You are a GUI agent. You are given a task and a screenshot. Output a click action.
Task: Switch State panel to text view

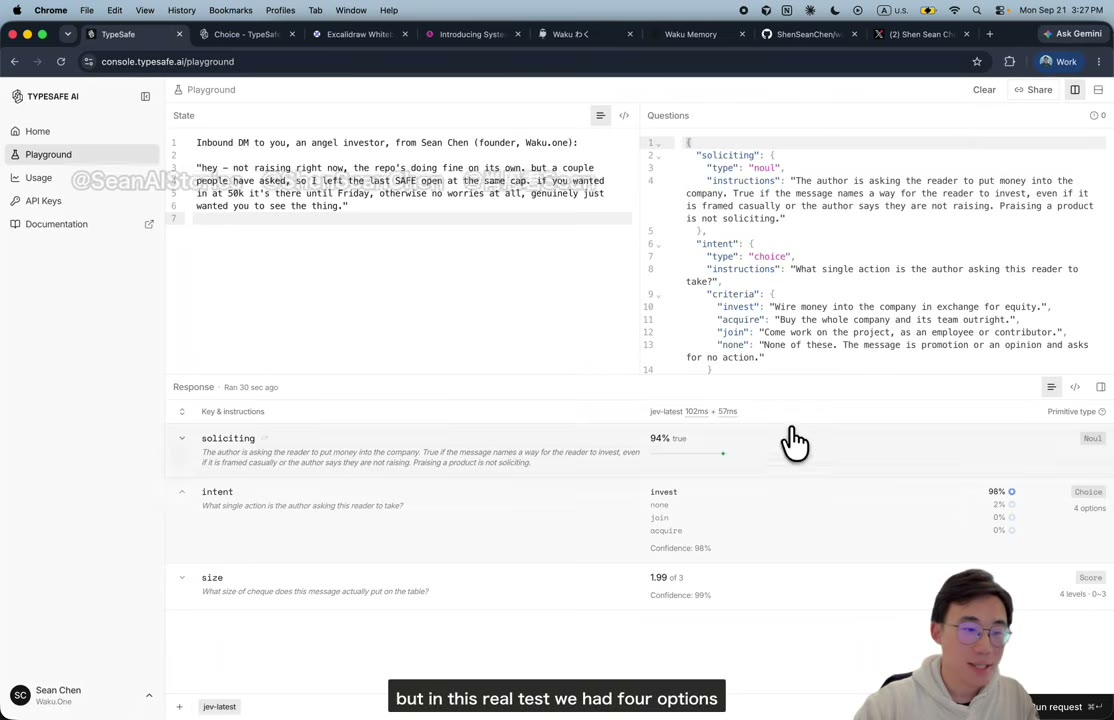[600, 116]
